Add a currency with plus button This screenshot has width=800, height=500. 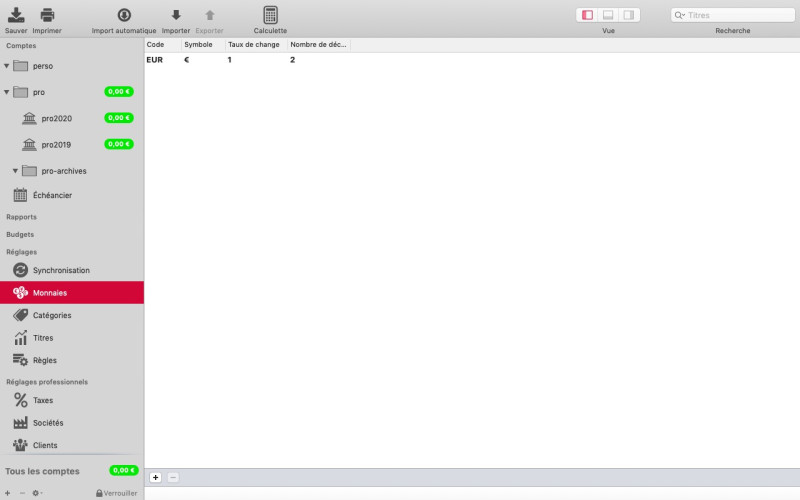pos(155,478)
